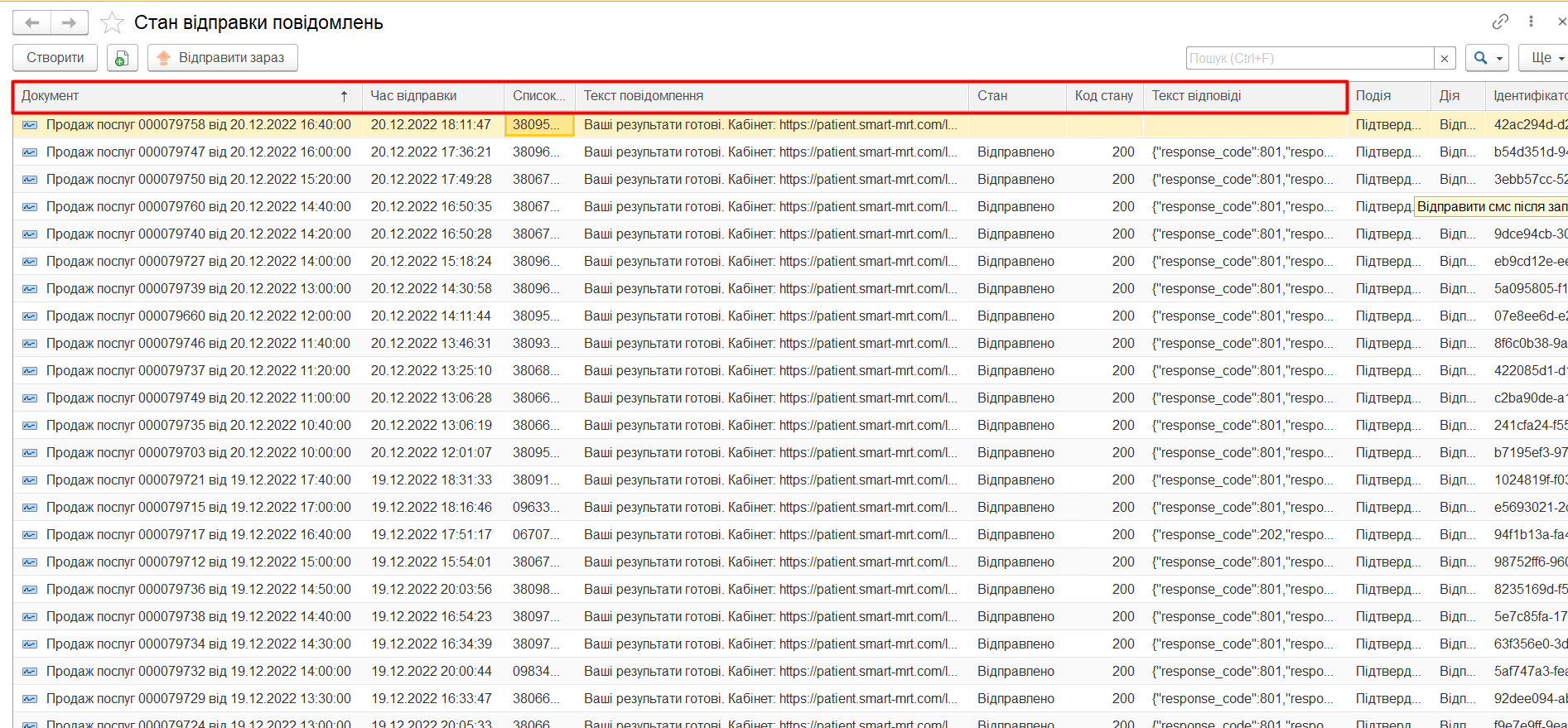Viewport: 1568px width, 728px height.
Task: Click document icon of row 000079747
Action: pos(30,152)
